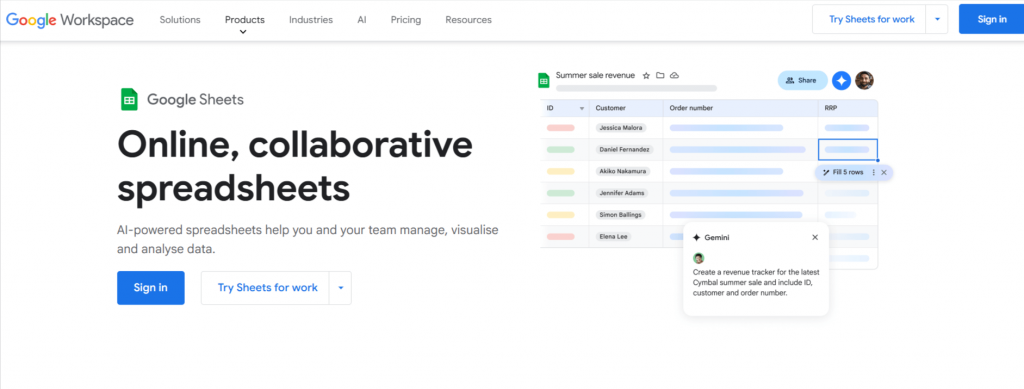Click the Gemini sparkle icon in the panel
1024x389 pixels.
(x=697, y=238)
